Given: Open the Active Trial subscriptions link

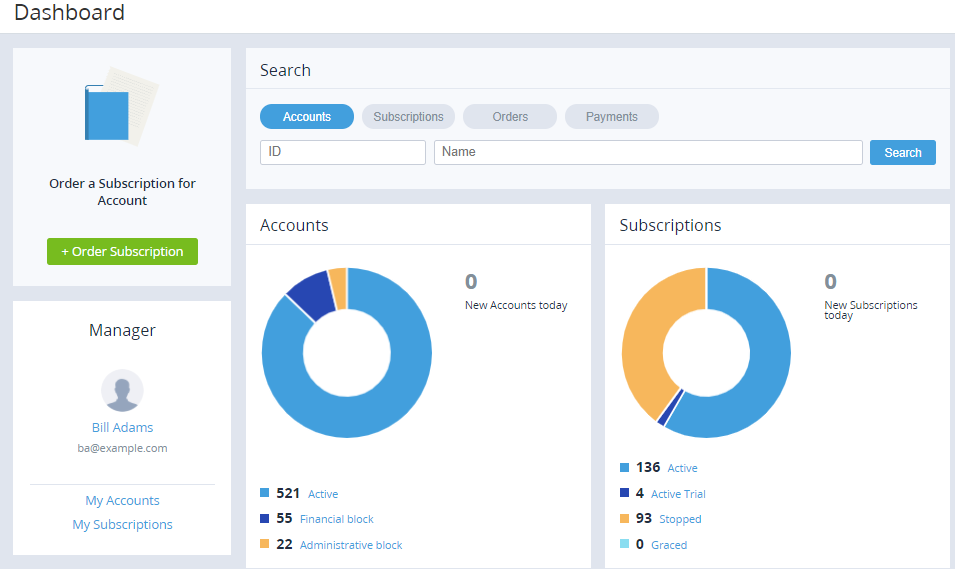Looking at the screenshot, I should point(678,494).
